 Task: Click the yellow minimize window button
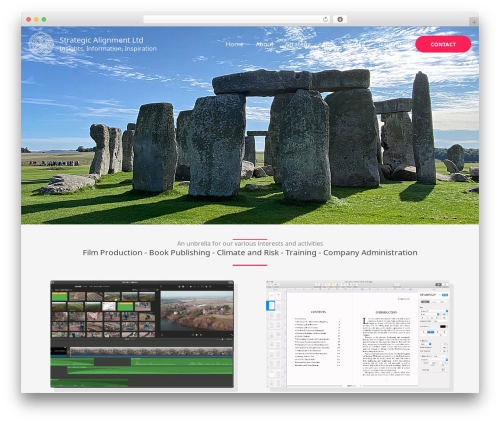[36, 19]
